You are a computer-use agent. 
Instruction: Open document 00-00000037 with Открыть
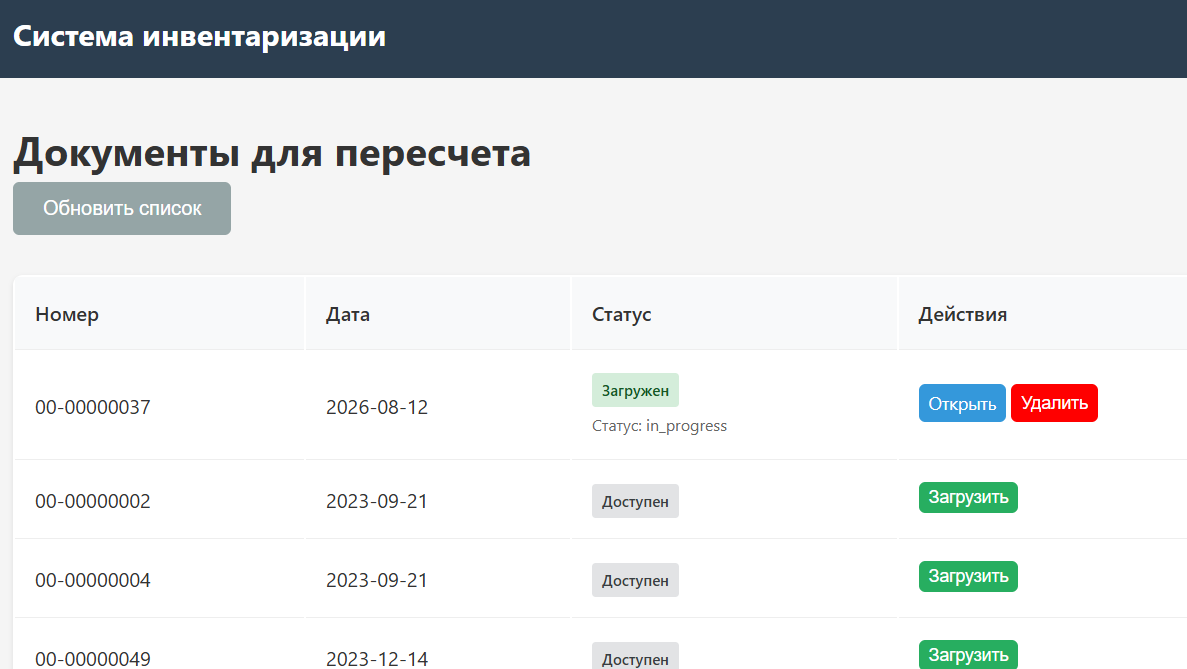[962, 403]
